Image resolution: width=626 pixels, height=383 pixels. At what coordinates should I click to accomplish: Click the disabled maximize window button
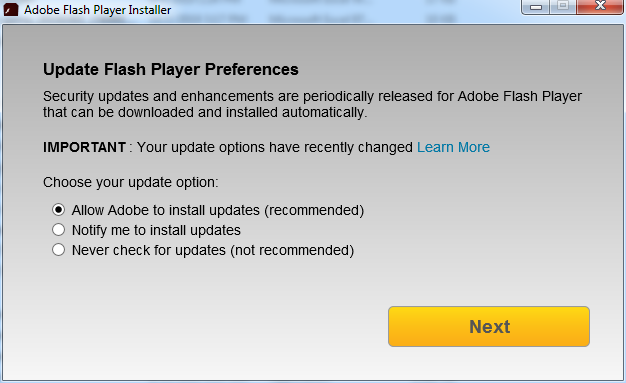[563, 7]
